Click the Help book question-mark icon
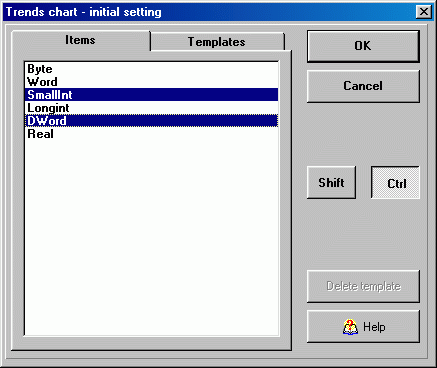 click(x=350, y=327)
